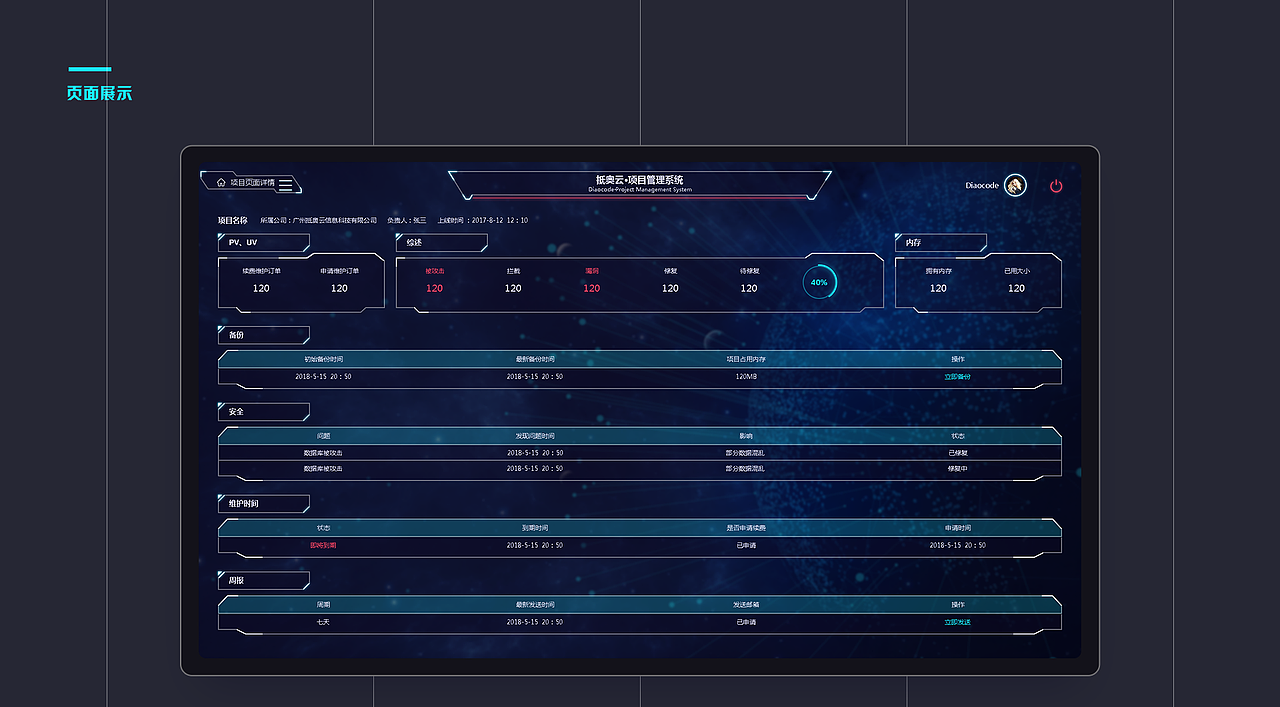1280x707 pixels.
Task: Click 已申请 in the 周报 table
Action: [746, 622]
